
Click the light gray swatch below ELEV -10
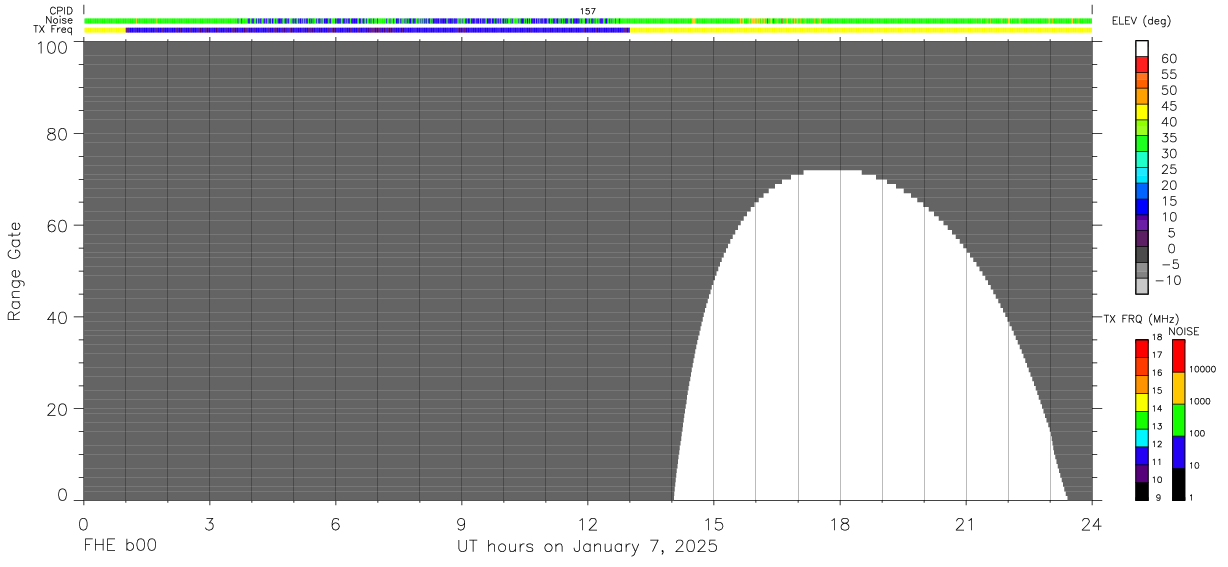(1141, 287)
